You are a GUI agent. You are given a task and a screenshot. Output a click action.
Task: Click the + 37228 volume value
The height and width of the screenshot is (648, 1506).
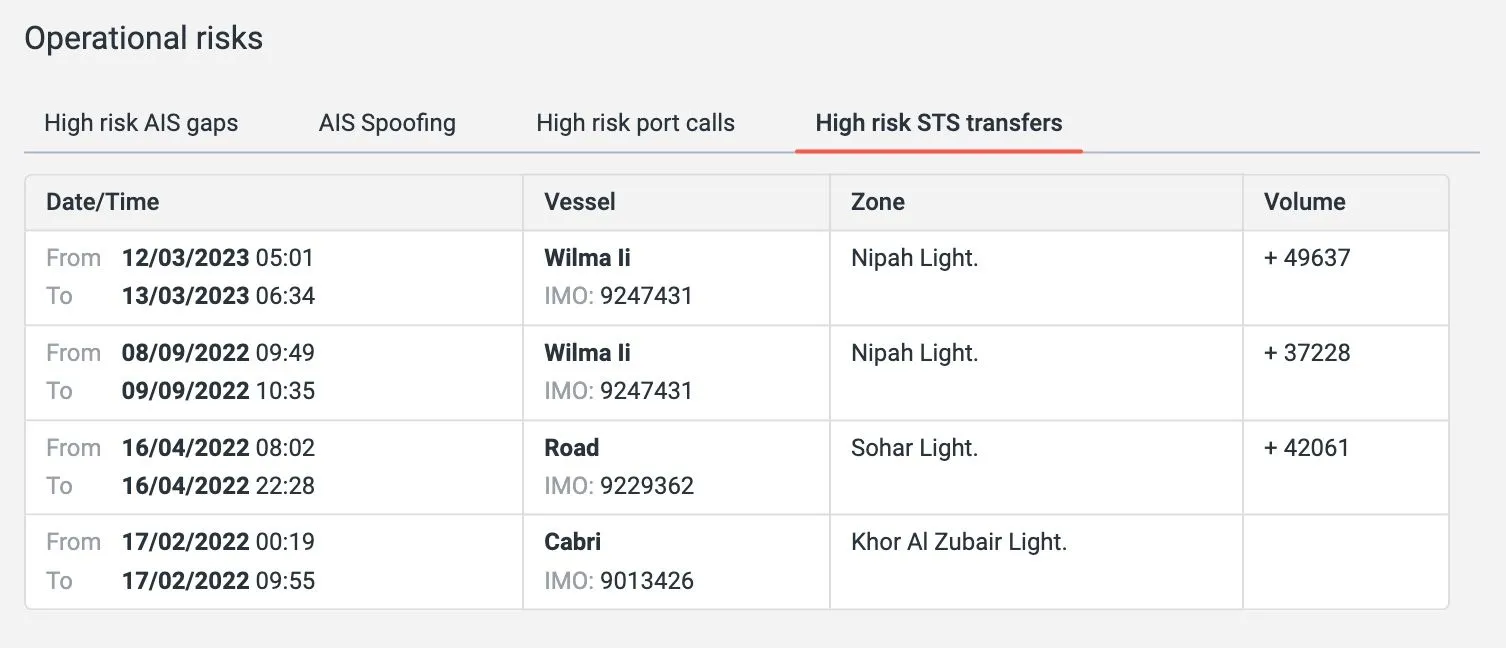[x=1306, y=353]
